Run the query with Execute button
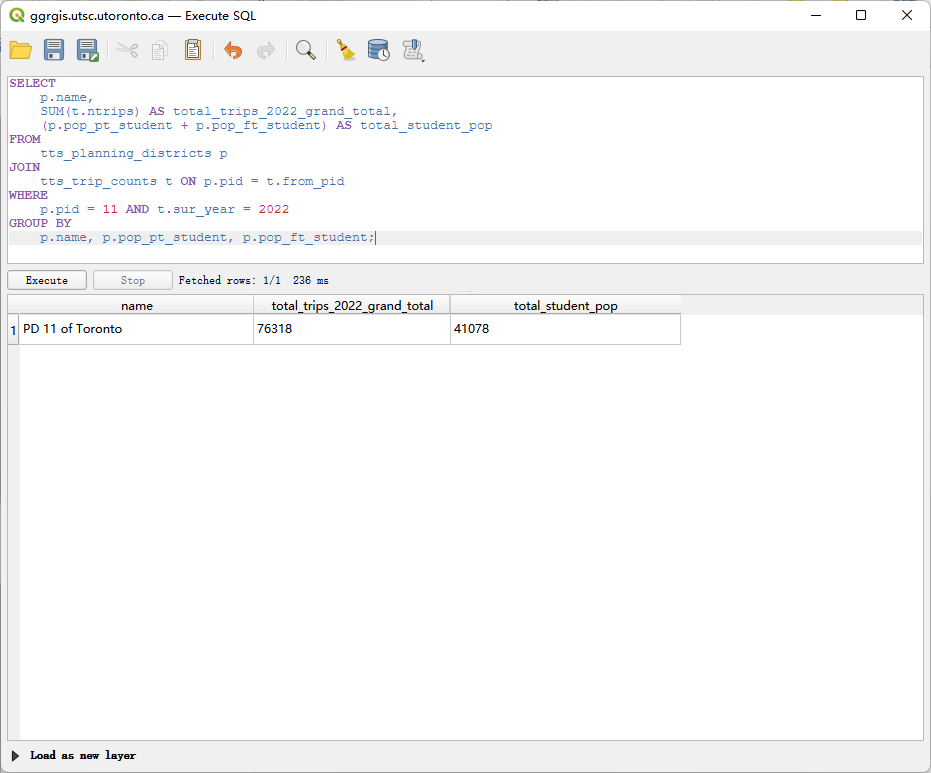Image resolution: width=931 pixels, height=773 pixels. tap(47, 280)
